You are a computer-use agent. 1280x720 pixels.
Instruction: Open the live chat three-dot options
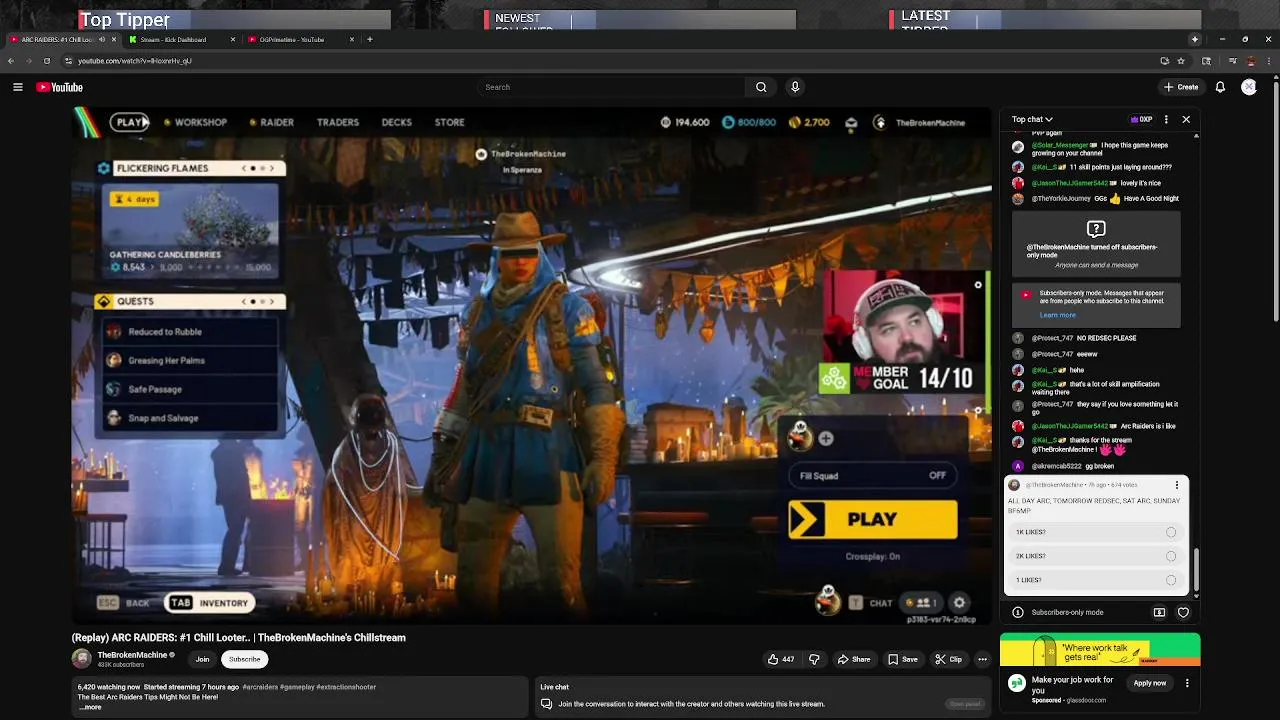point(1166,119)
